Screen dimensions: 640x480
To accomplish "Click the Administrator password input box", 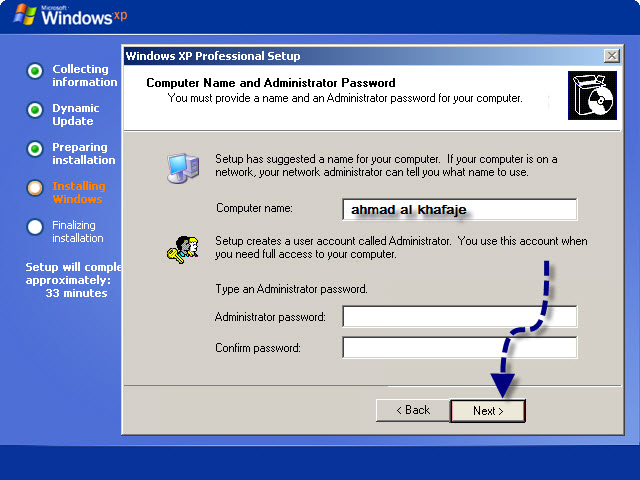I will pyautogui.click(x=459, y=317).
